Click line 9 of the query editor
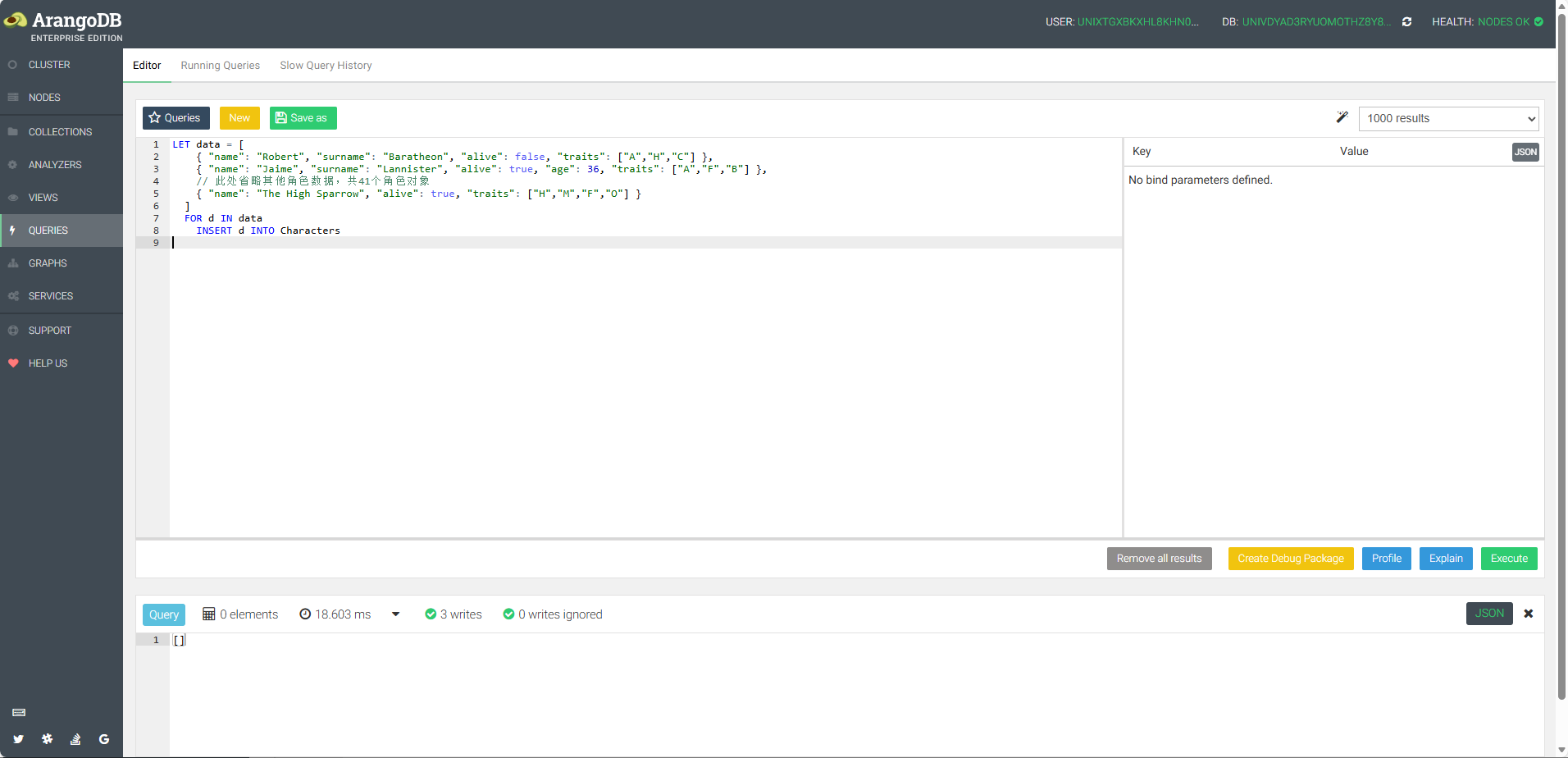 (645, 243)
